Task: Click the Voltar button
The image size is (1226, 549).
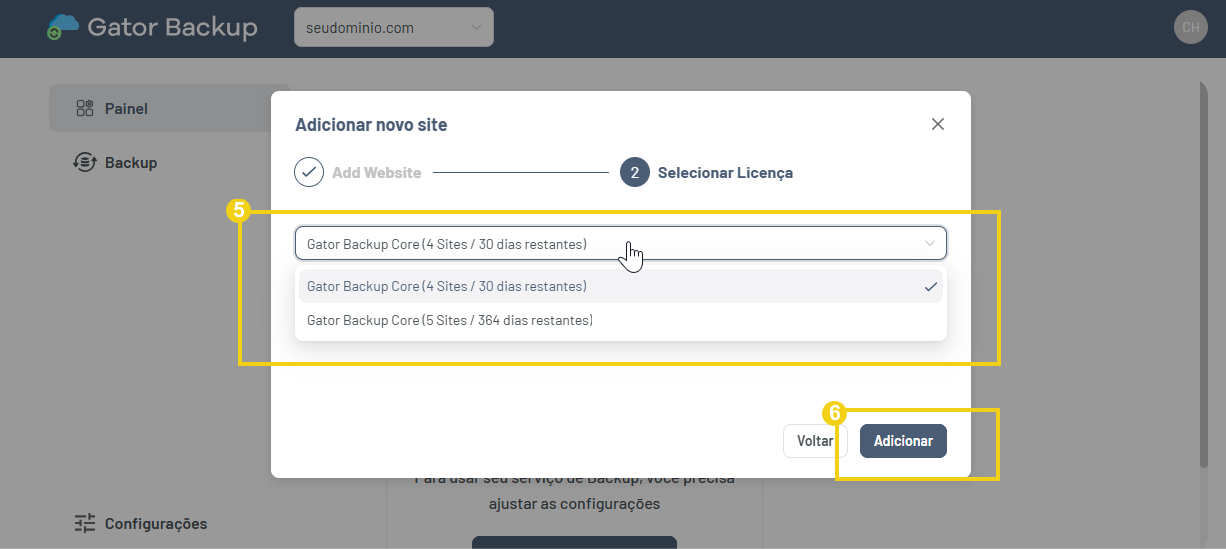Action: point(815,441)
